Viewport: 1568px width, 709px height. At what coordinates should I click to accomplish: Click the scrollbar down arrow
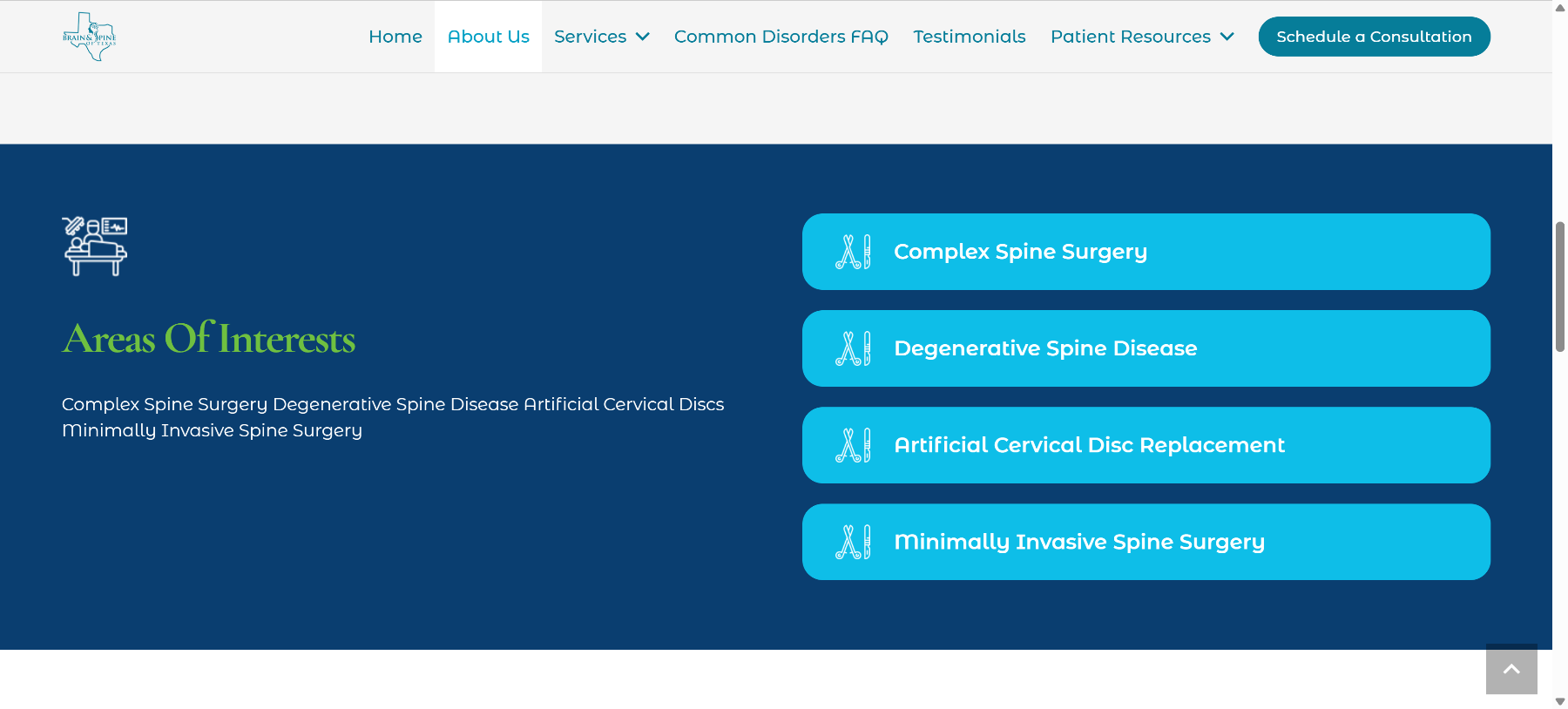[x=1559, y=701]
